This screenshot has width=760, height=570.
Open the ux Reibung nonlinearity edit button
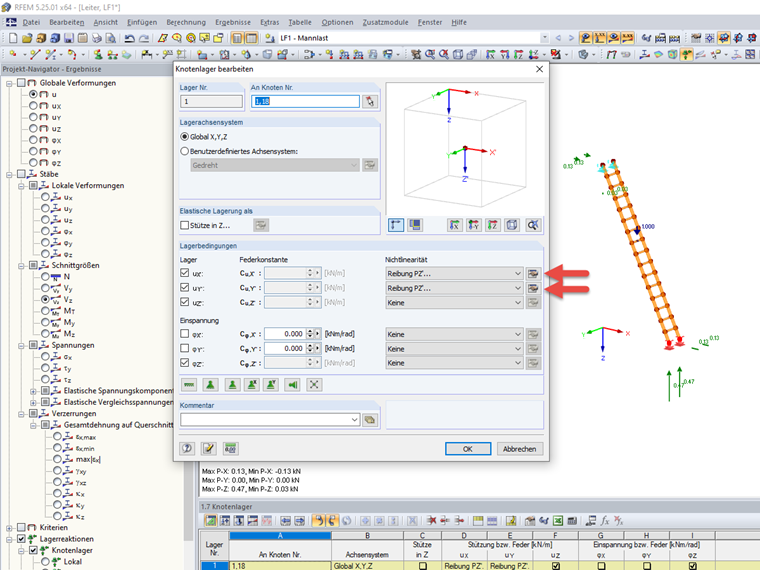point(533,273)
